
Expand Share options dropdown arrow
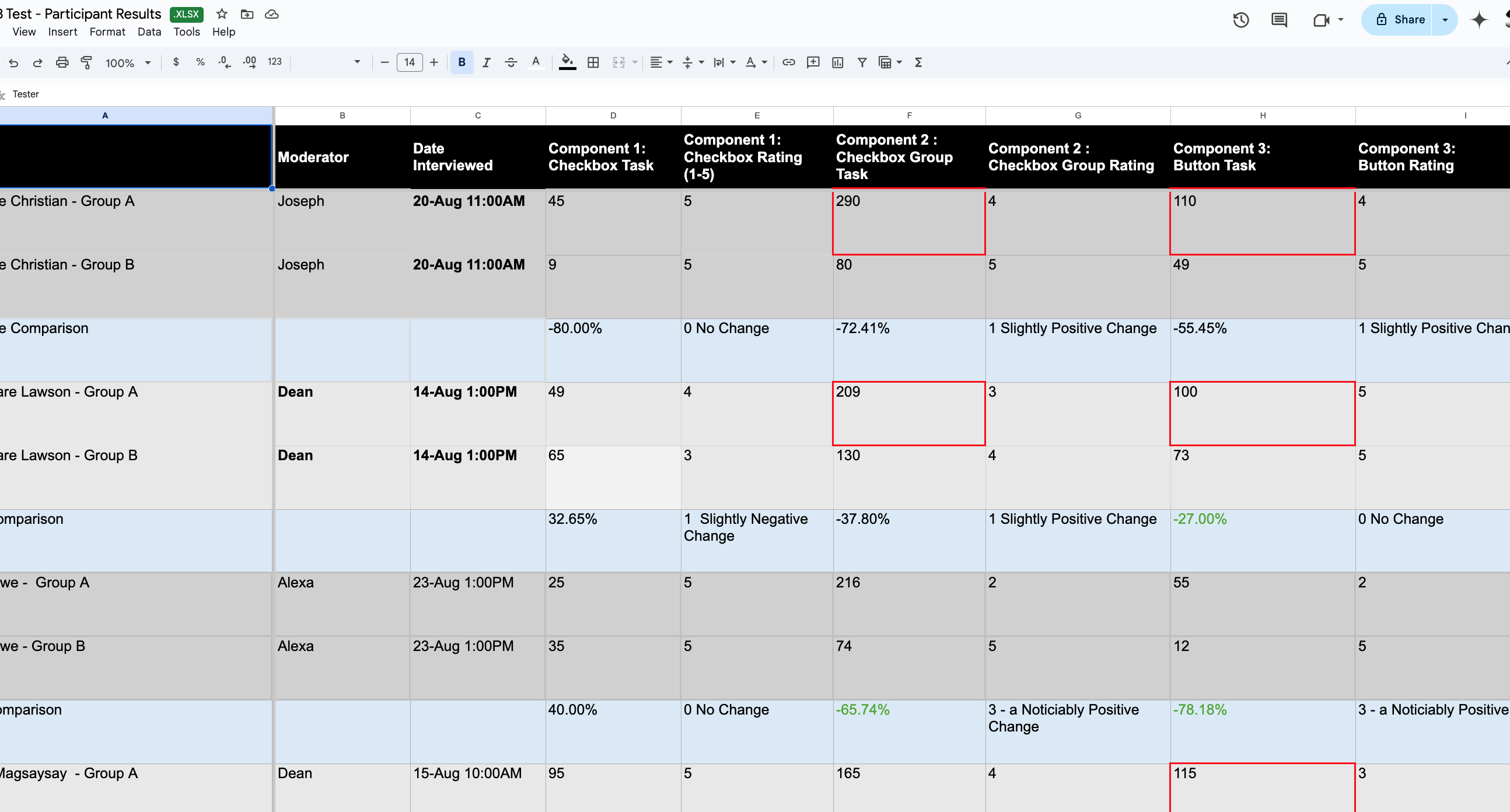(x=1445, y=19)
